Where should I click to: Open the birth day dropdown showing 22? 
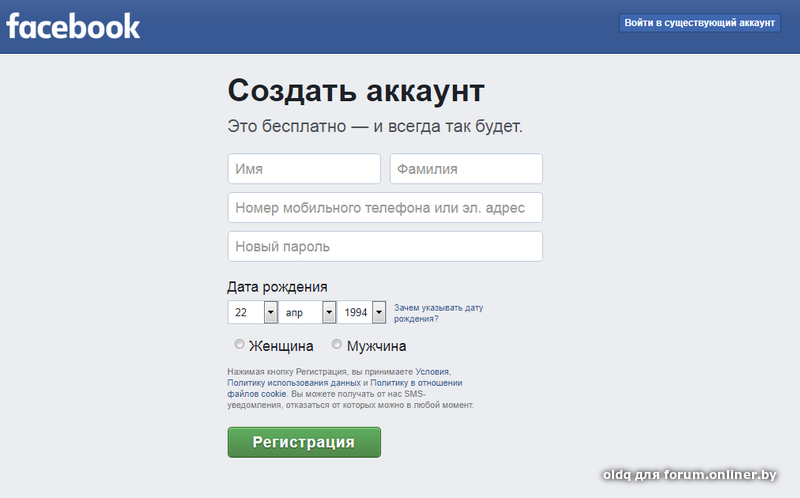(253, 312)
